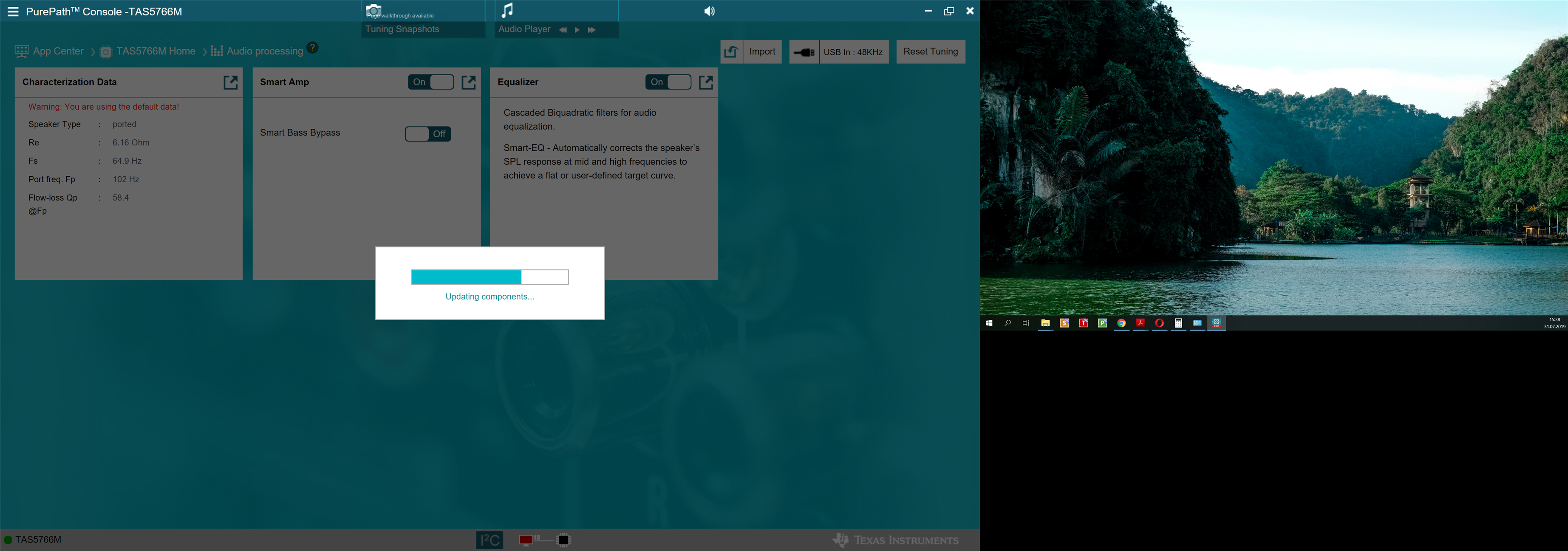
Task: Open the hamburger menu in PurePath Console
Action: coord(13,11)
